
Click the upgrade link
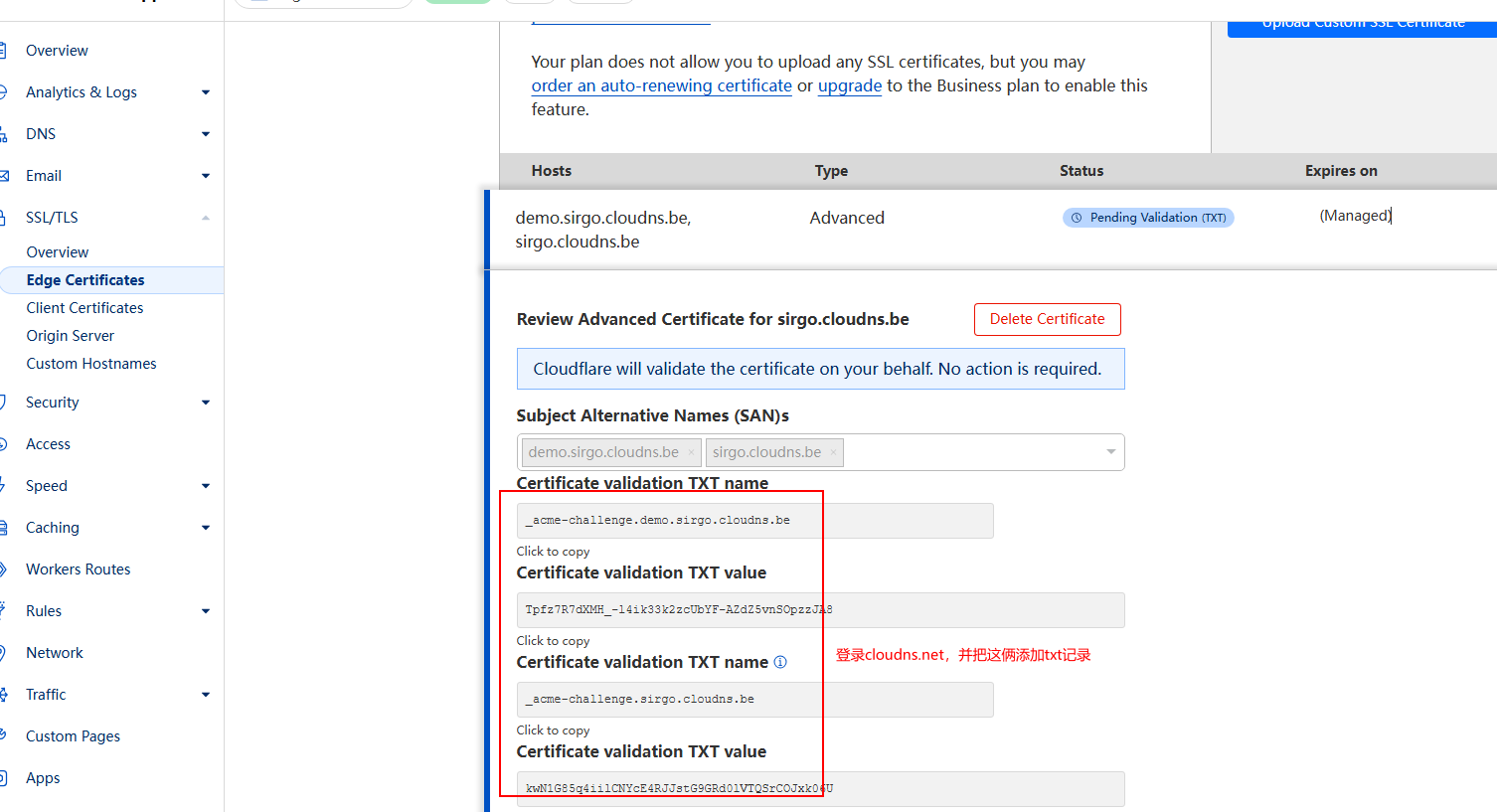pyautogui.click(x=850, y=85)
